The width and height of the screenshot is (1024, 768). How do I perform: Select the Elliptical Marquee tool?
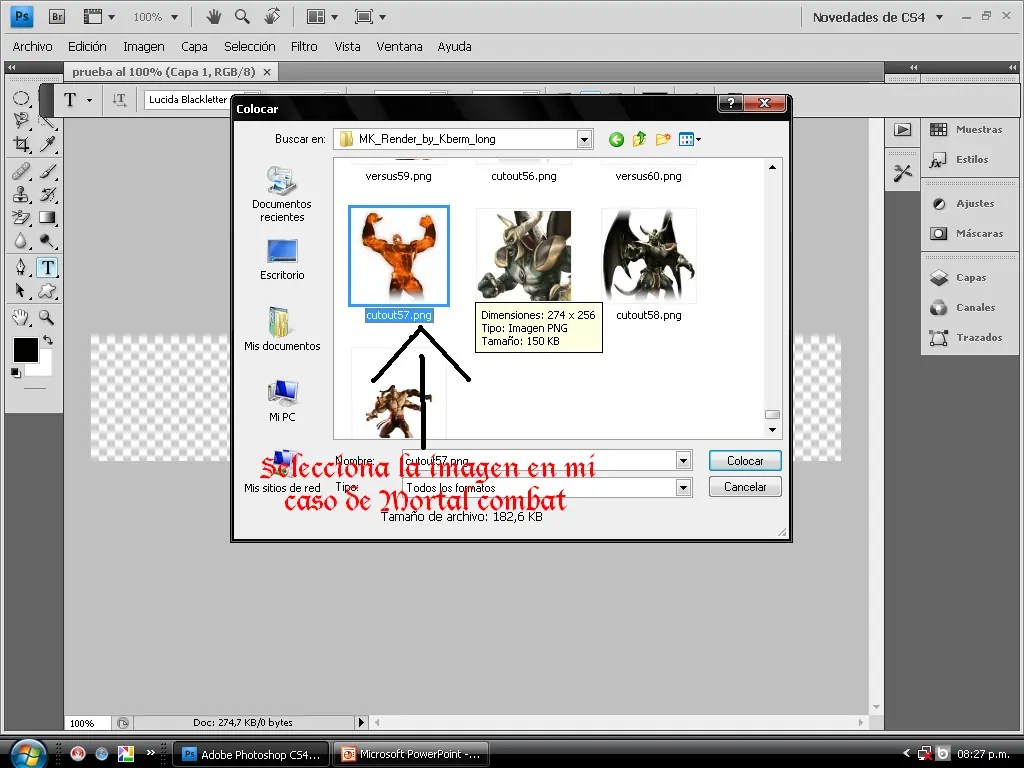pyautogui.click(x=21, y=99)
